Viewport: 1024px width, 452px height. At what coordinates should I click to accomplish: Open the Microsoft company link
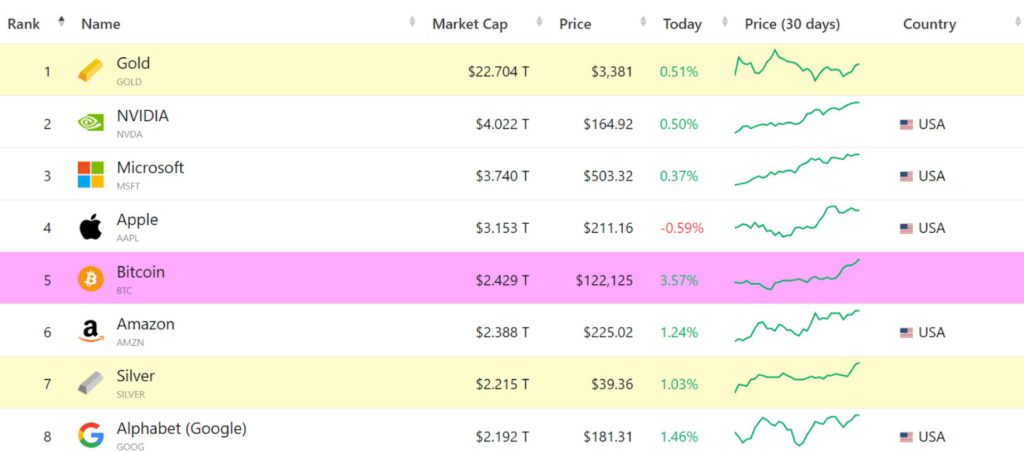tap(150, 168)
